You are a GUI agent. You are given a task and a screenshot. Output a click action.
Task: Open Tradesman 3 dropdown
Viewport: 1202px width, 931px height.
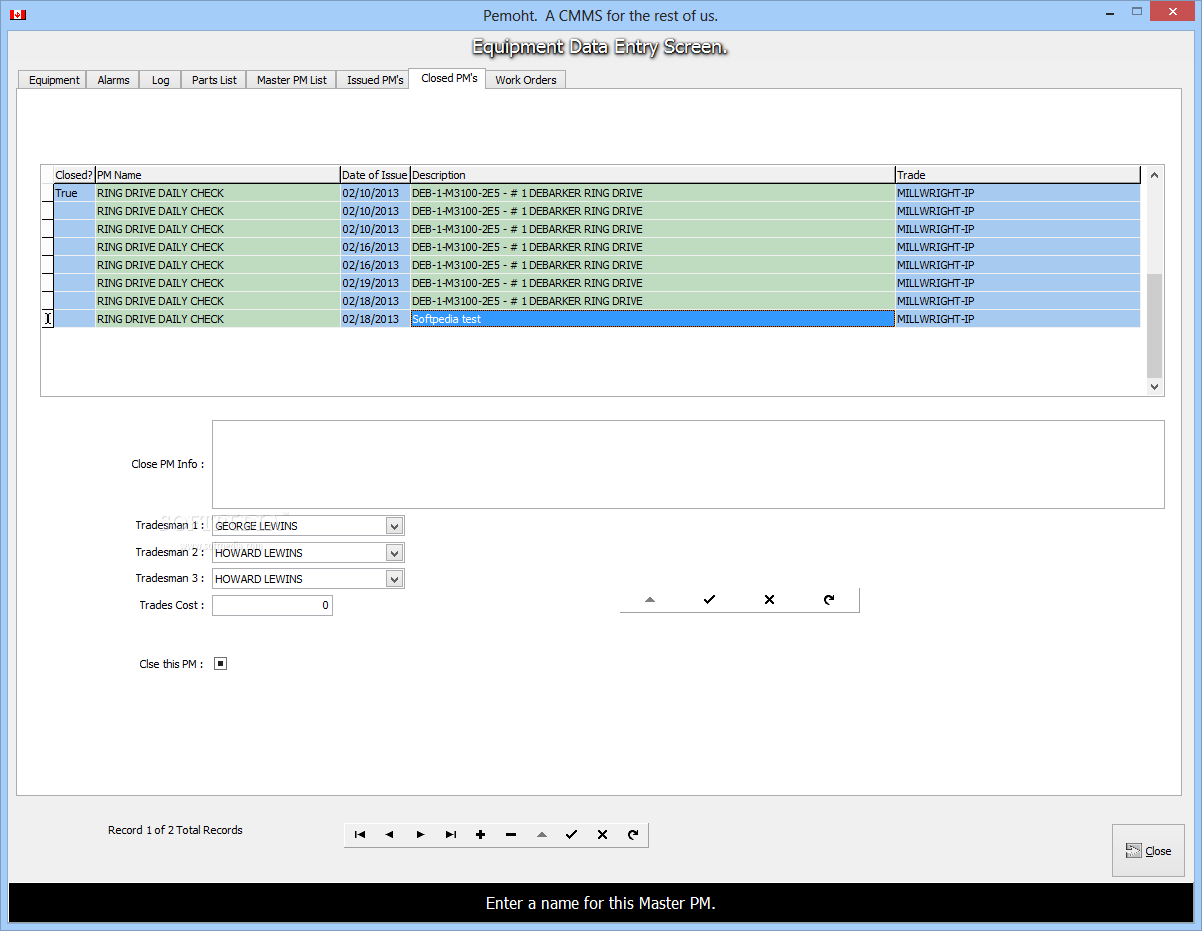point(394,579)
